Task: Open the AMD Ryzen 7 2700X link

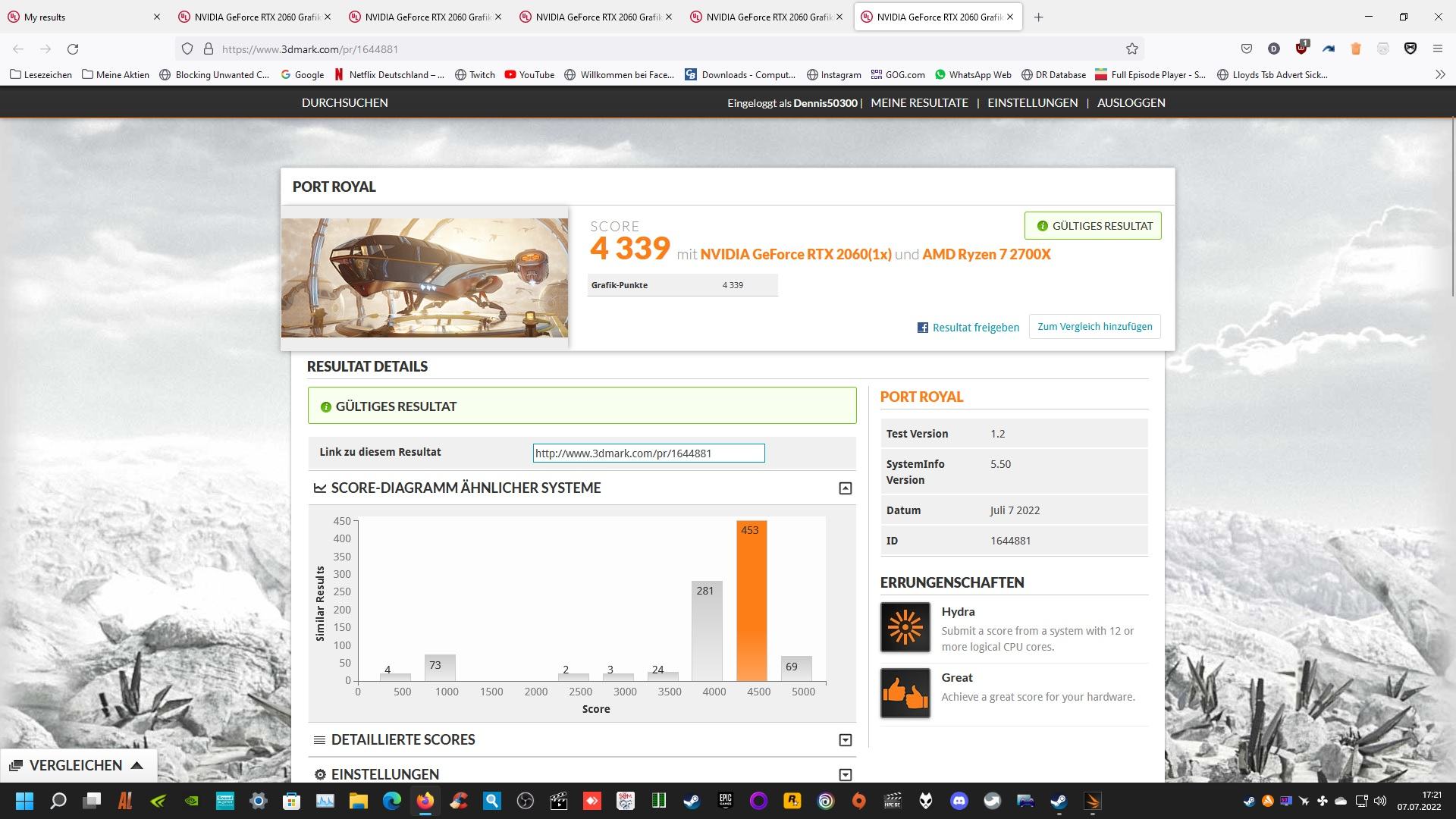Action: [x=987, y=254]
